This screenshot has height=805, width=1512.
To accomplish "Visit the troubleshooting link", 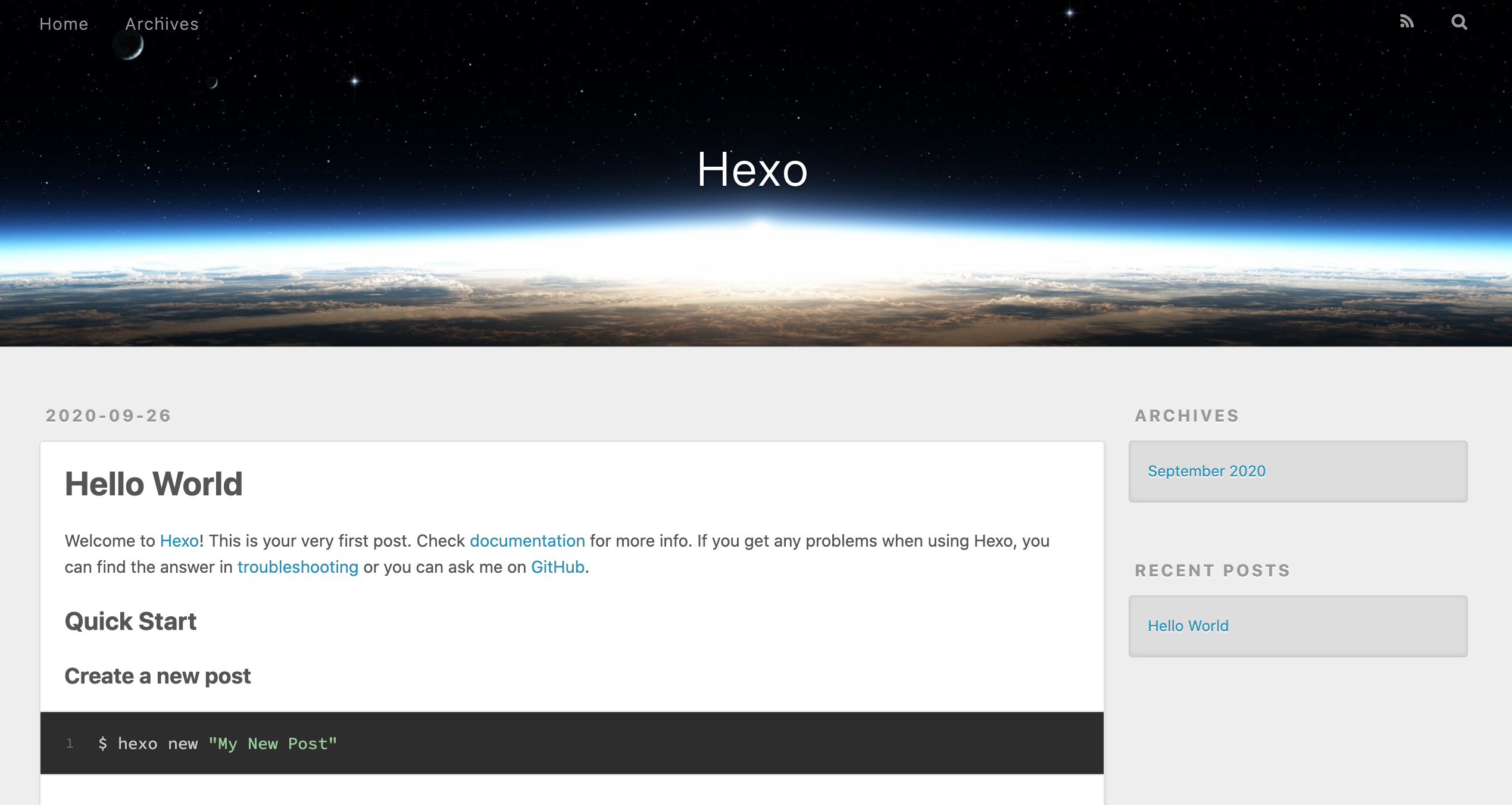I will pos(298,567).
